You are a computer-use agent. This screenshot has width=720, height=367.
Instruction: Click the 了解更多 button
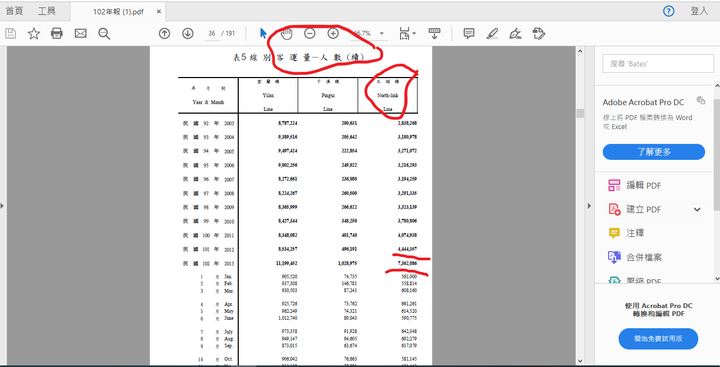point(653,152)
